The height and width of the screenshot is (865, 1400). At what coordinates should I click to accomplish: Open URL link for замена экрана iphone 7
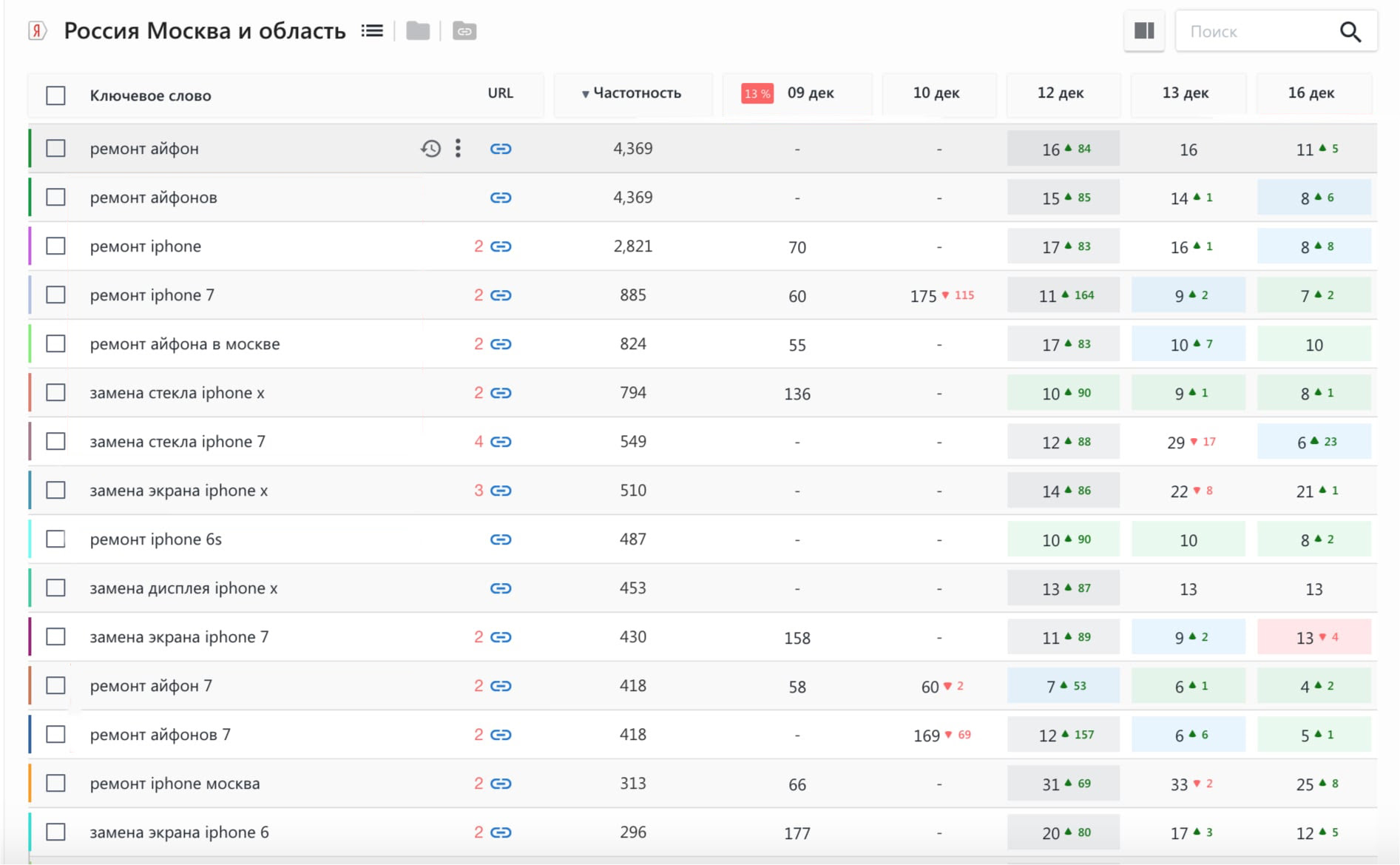501,637
